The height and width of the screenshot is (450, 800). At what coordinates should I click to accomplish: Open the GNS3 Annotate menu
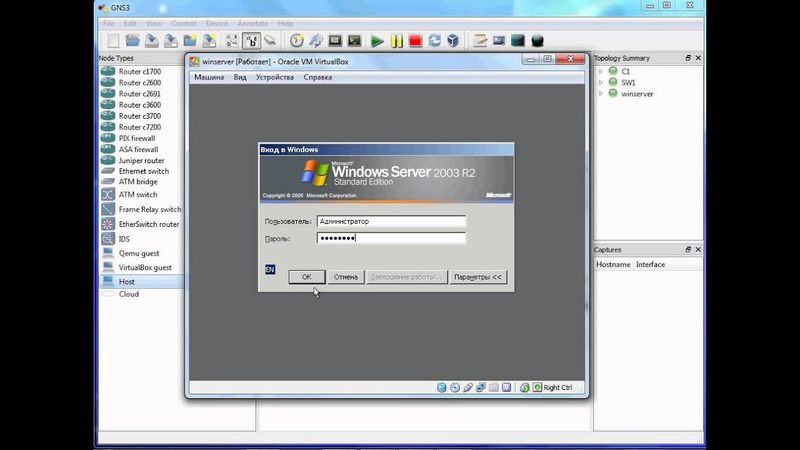[252, 23]
